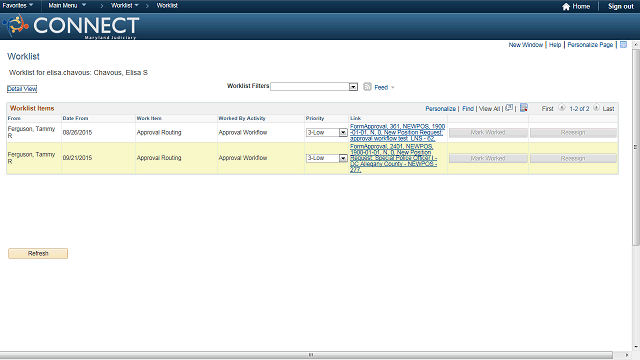Download worklist to spreadsheet icon
The image size is (640, 360).
(x=524, y=108)
